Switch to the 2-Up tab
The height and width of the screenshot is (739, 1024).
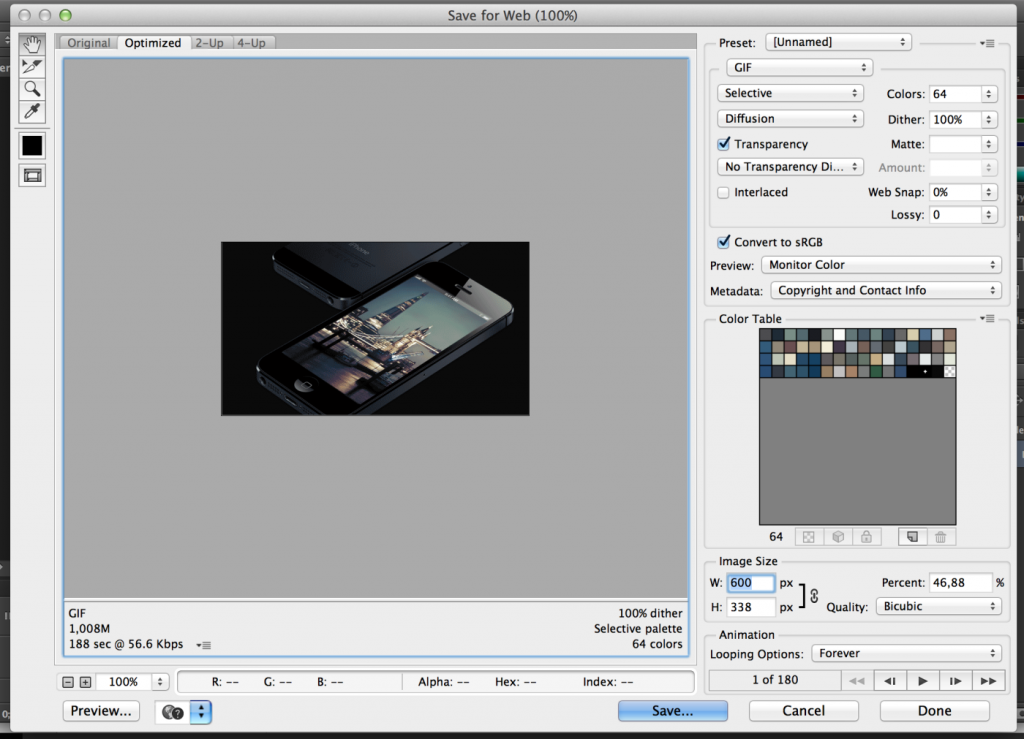pyautogui.click(x=210, y=43)
